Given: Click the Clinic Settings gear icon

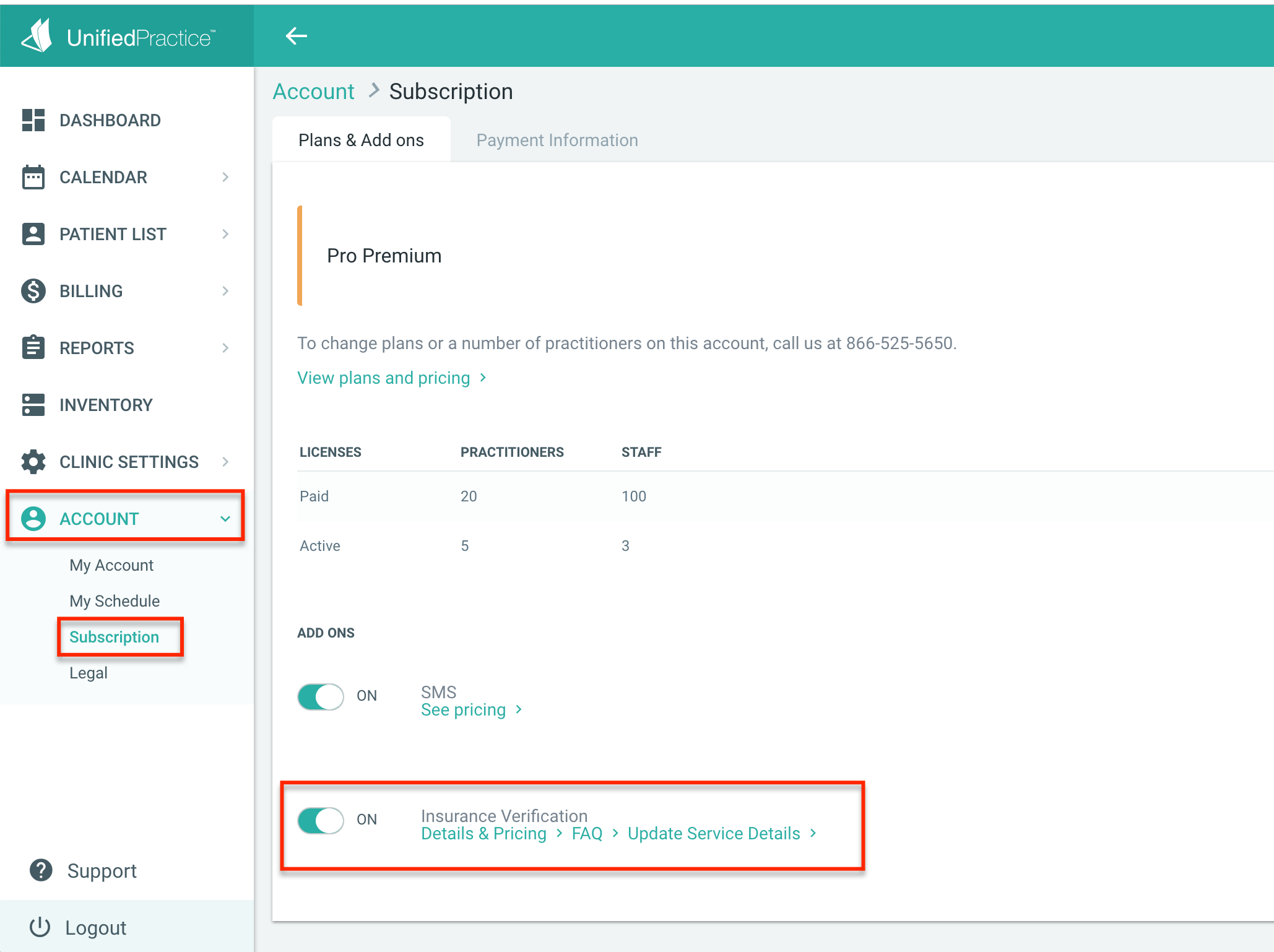Looking at the screenshot, I should (33, 462).
